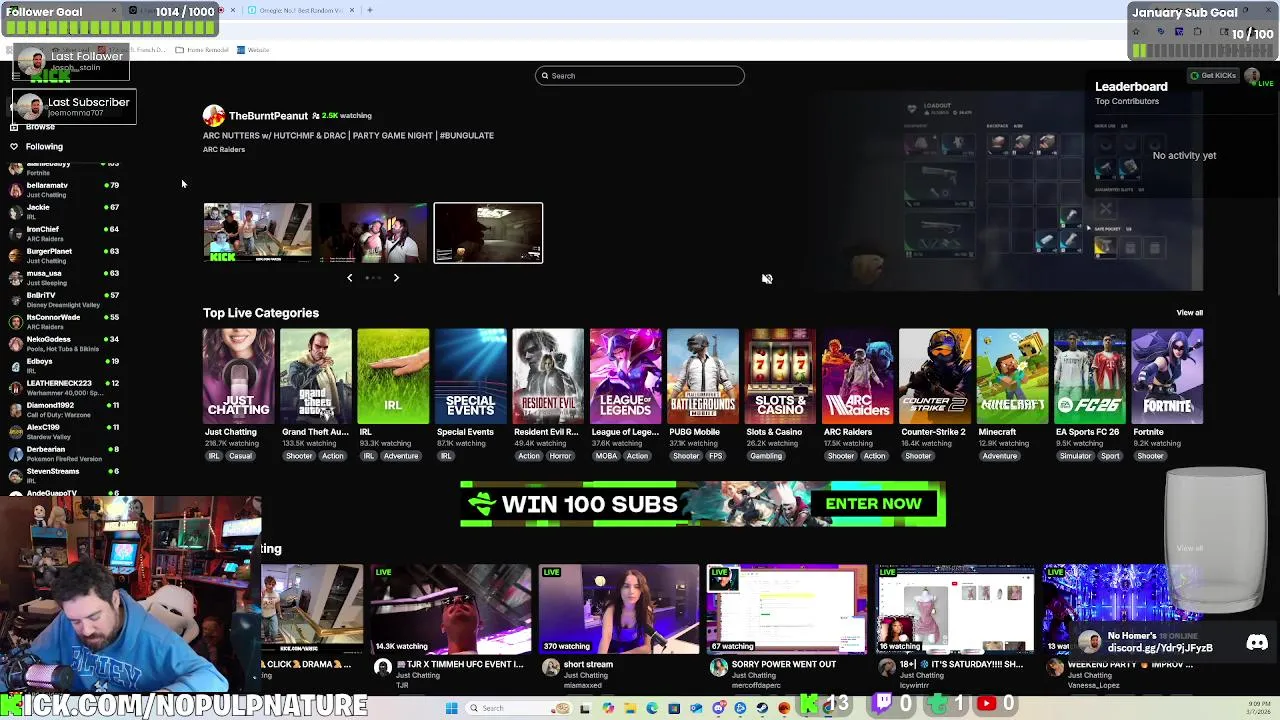
Task: Click Casual tag under Just Chatting
Action: coord(240,456)
